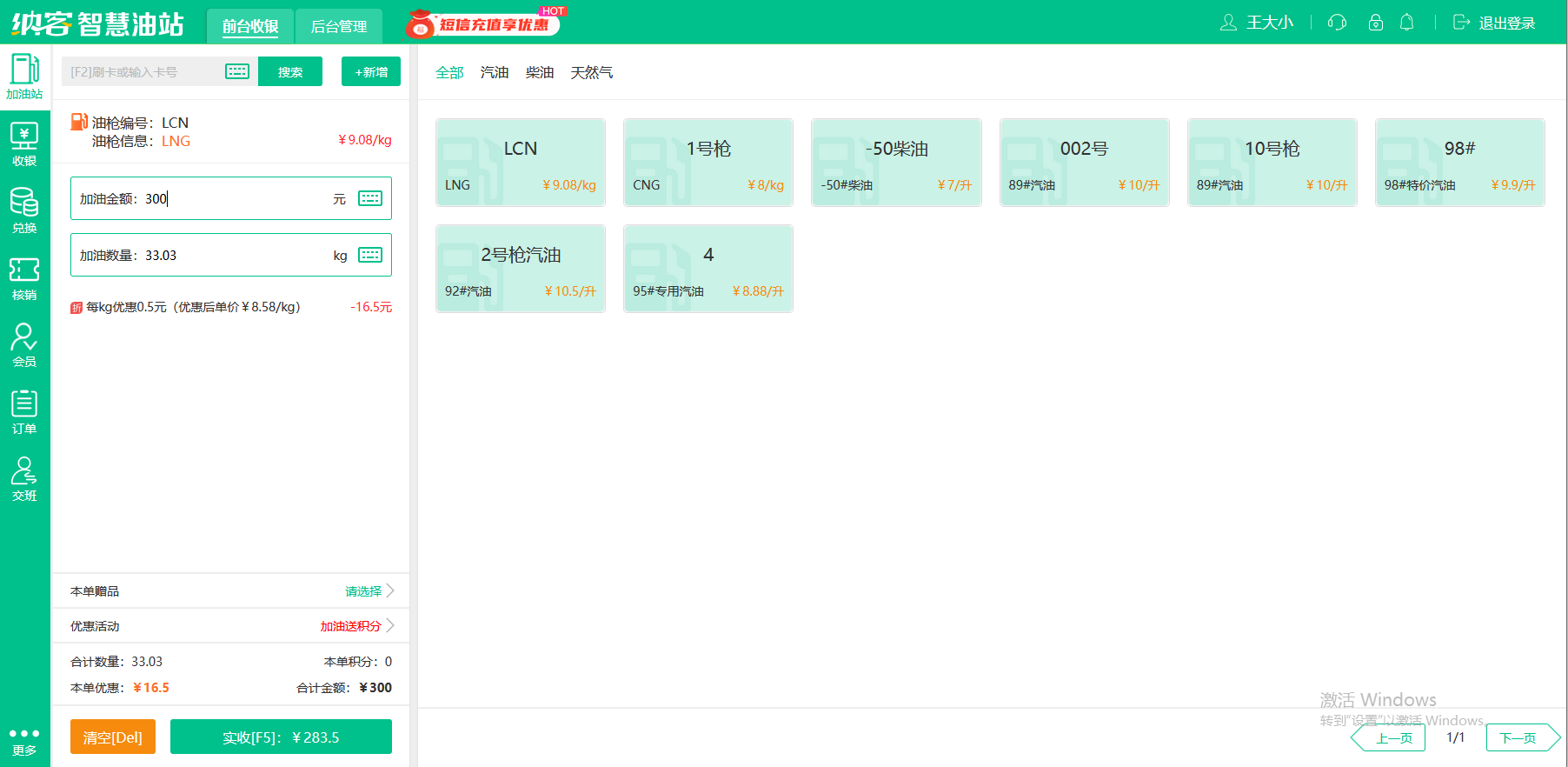1568x767 pixels.
Task: Switch to 后台管理 tab
Action: tap(339, 26)
